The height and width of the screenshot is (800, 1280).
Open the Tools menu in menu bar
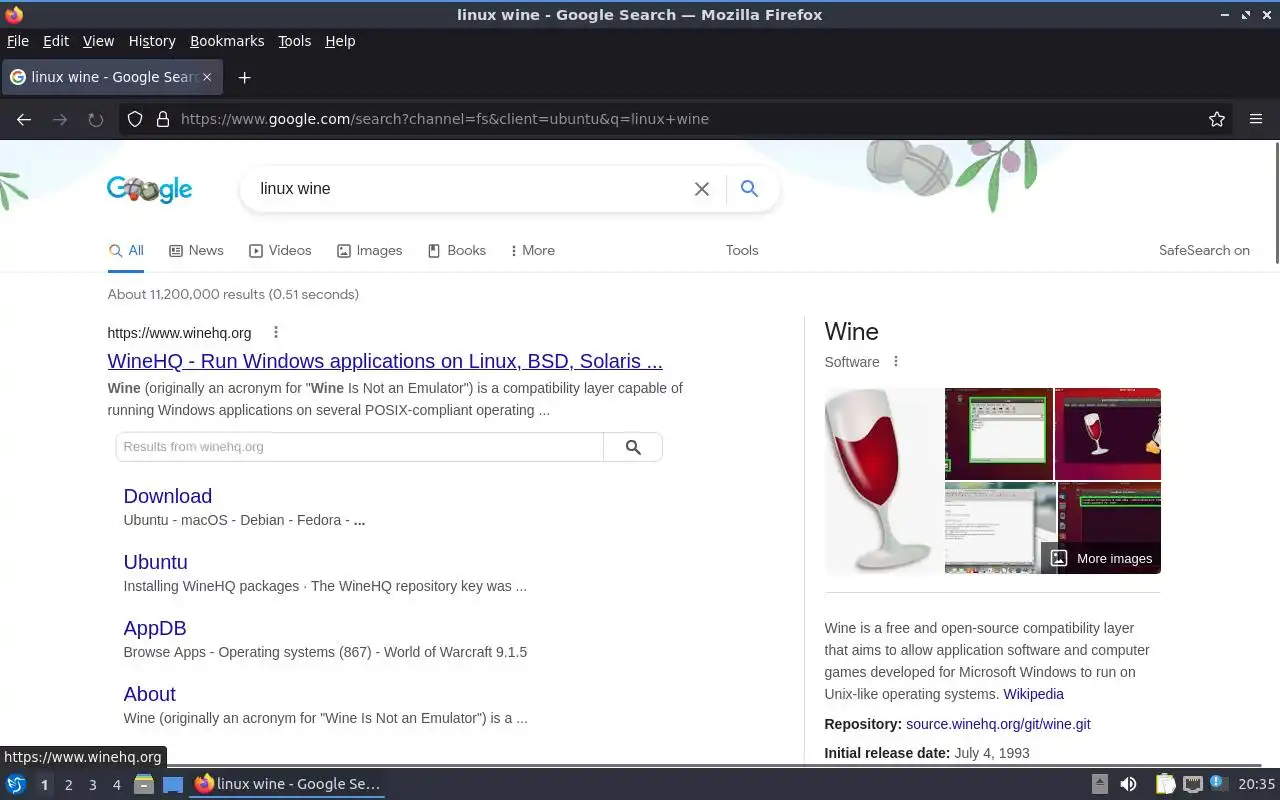coord(294,41)
